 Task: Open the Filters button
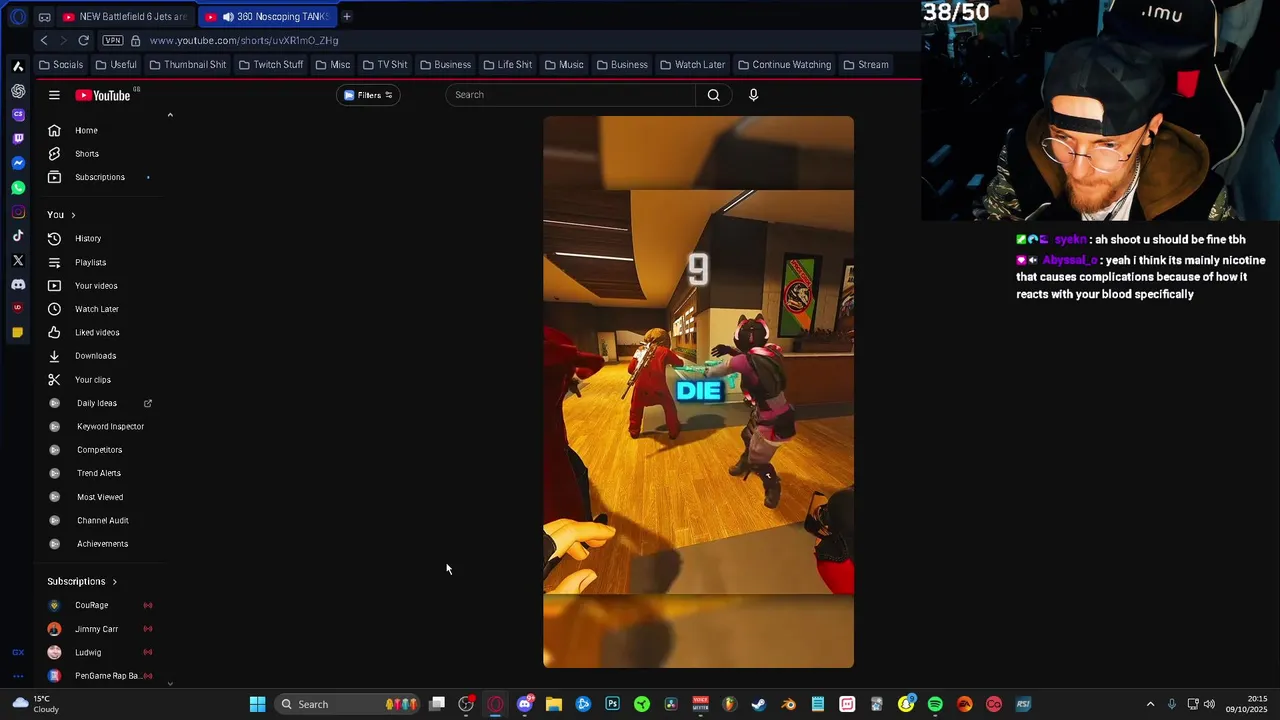click(x=368, y=95)
